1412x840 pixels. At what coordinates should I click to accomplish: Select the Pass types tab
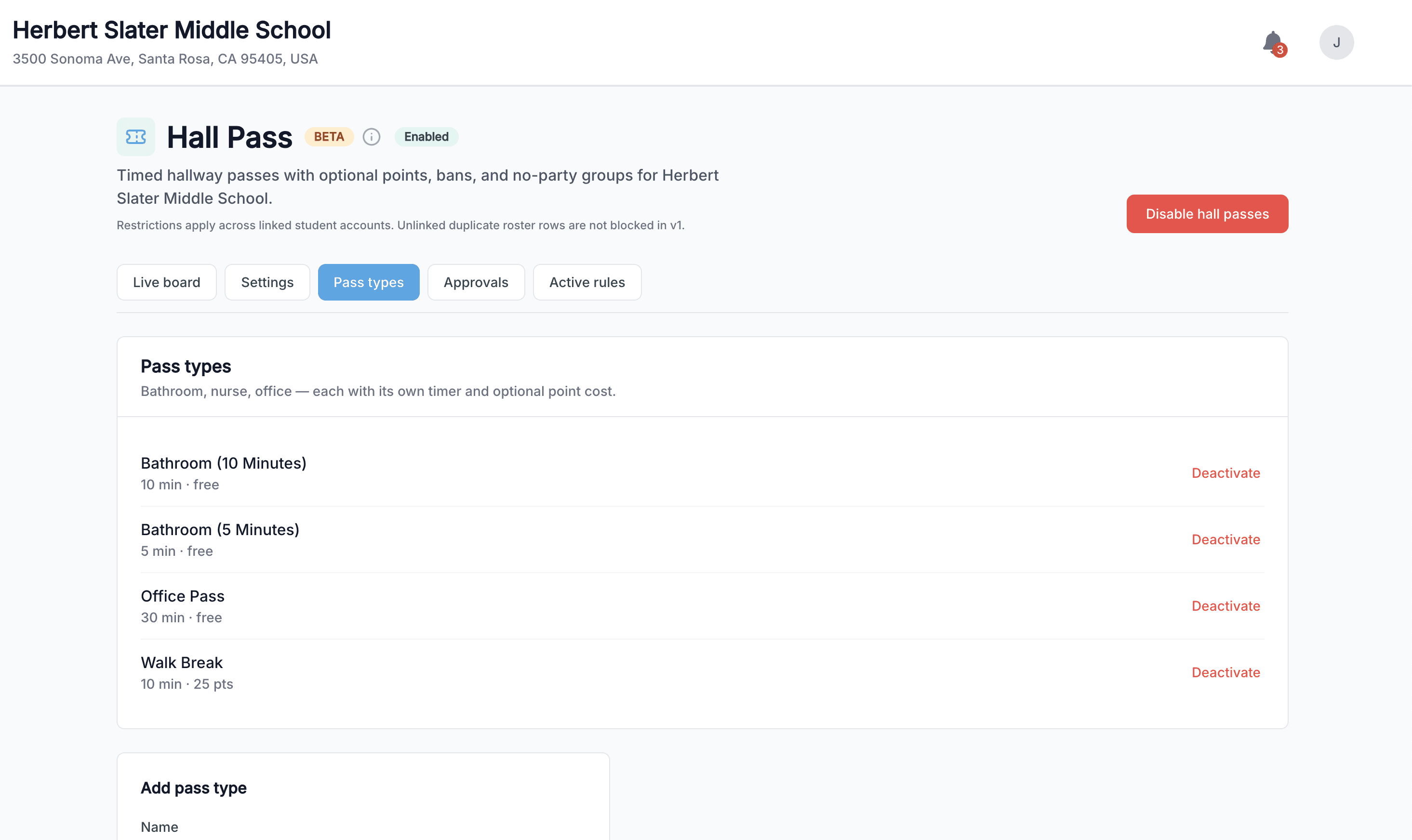point(369,282)
